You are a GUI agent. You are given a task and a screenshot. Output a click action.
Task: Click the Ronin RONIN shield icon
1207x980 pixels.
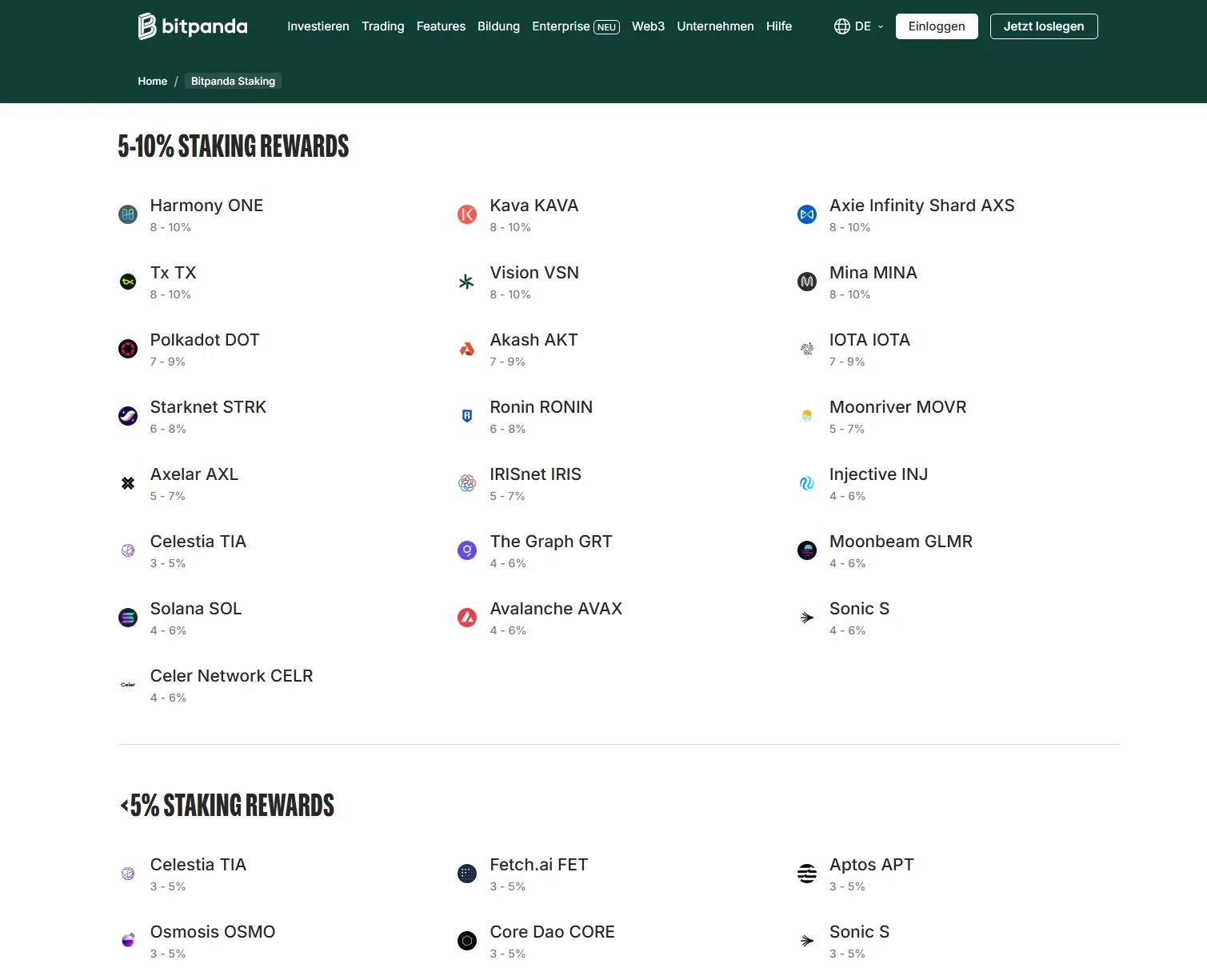467,416
